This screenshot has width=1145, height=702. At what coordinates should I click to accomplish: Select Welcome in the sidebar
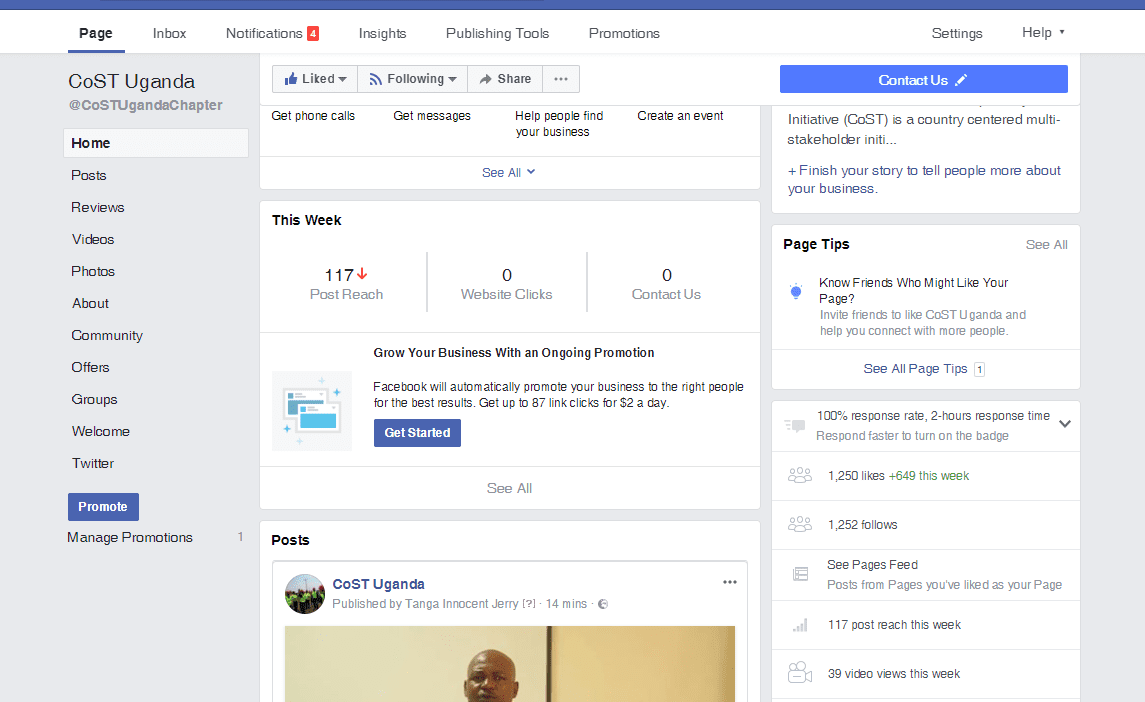point(101,431)
